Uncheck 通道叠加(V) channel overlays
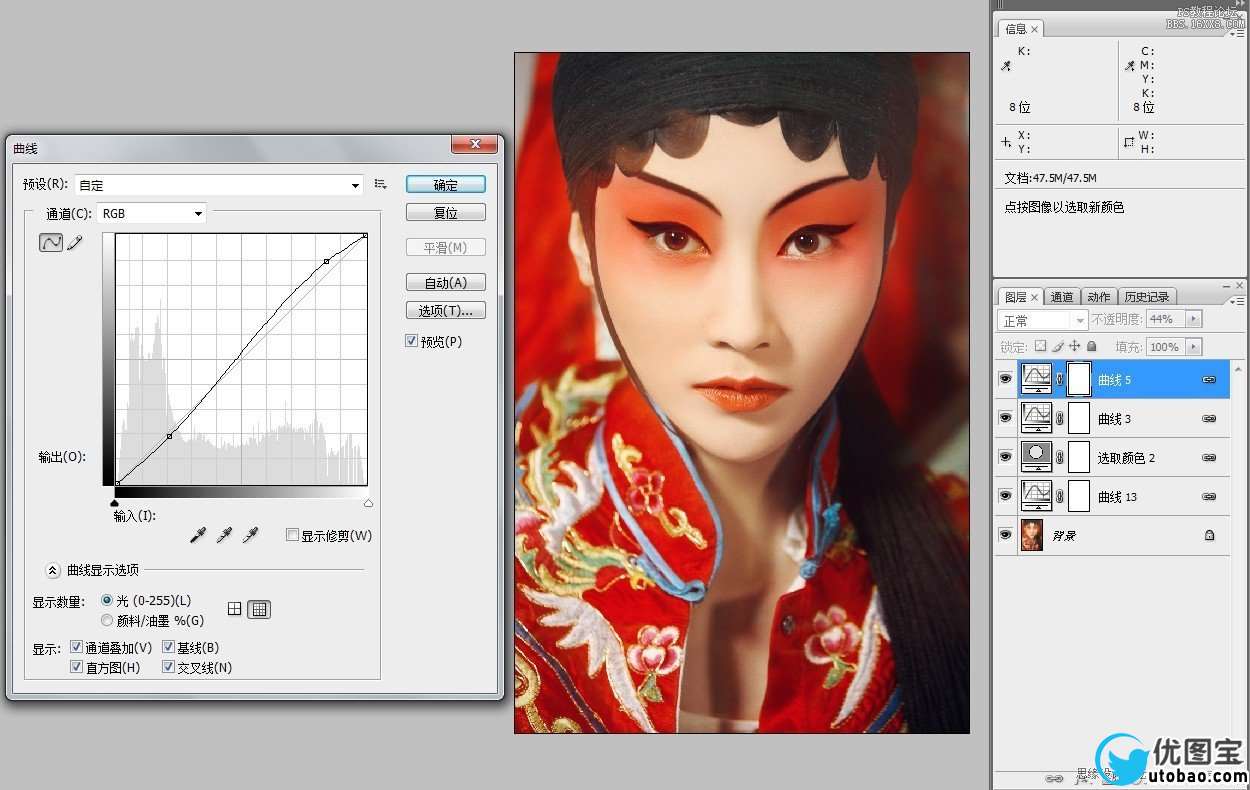The width and height of the screenshot is (1250, 790). 77,648
